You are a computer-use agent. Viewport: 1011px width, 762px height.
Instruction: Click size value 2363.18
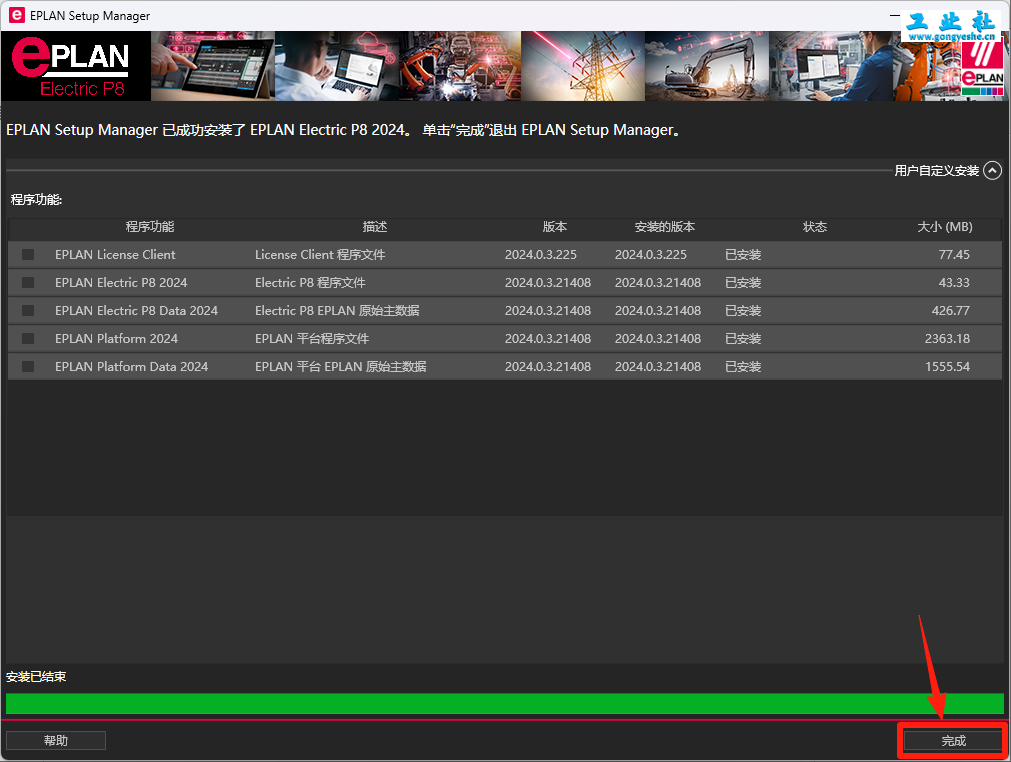(947, 338)
